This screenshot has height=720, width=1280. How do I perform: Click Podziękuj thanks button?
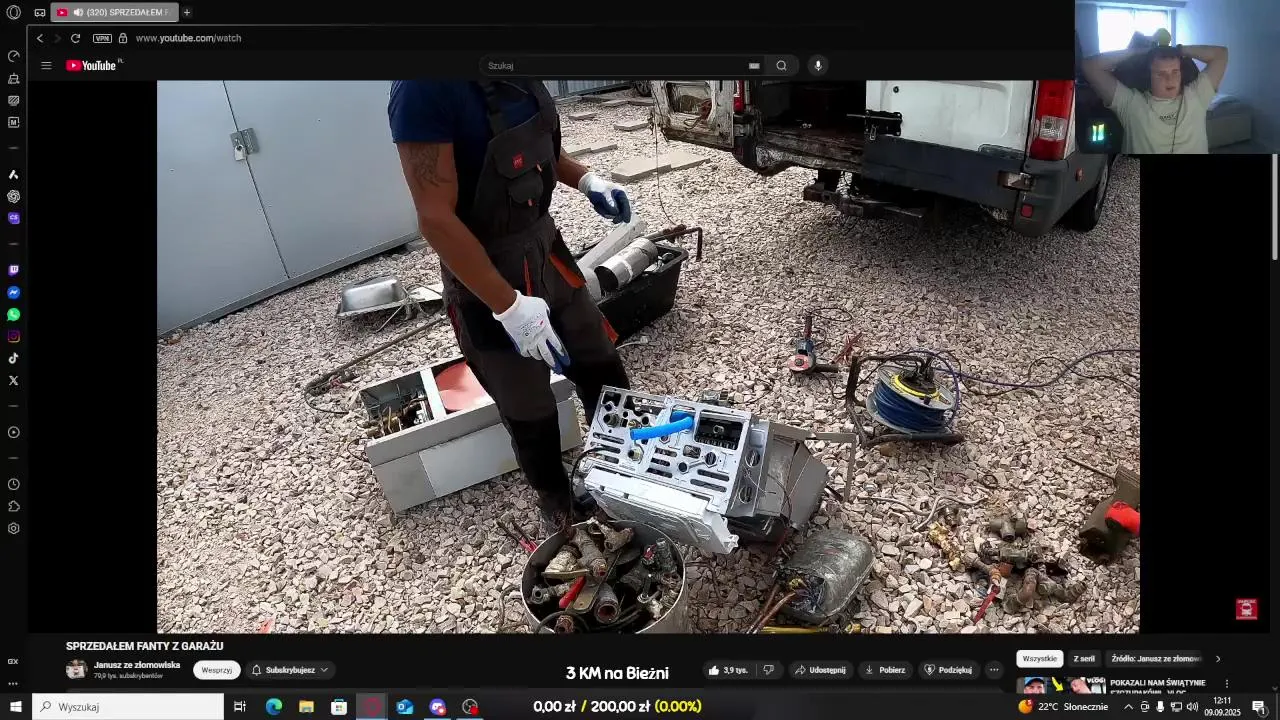948,670
